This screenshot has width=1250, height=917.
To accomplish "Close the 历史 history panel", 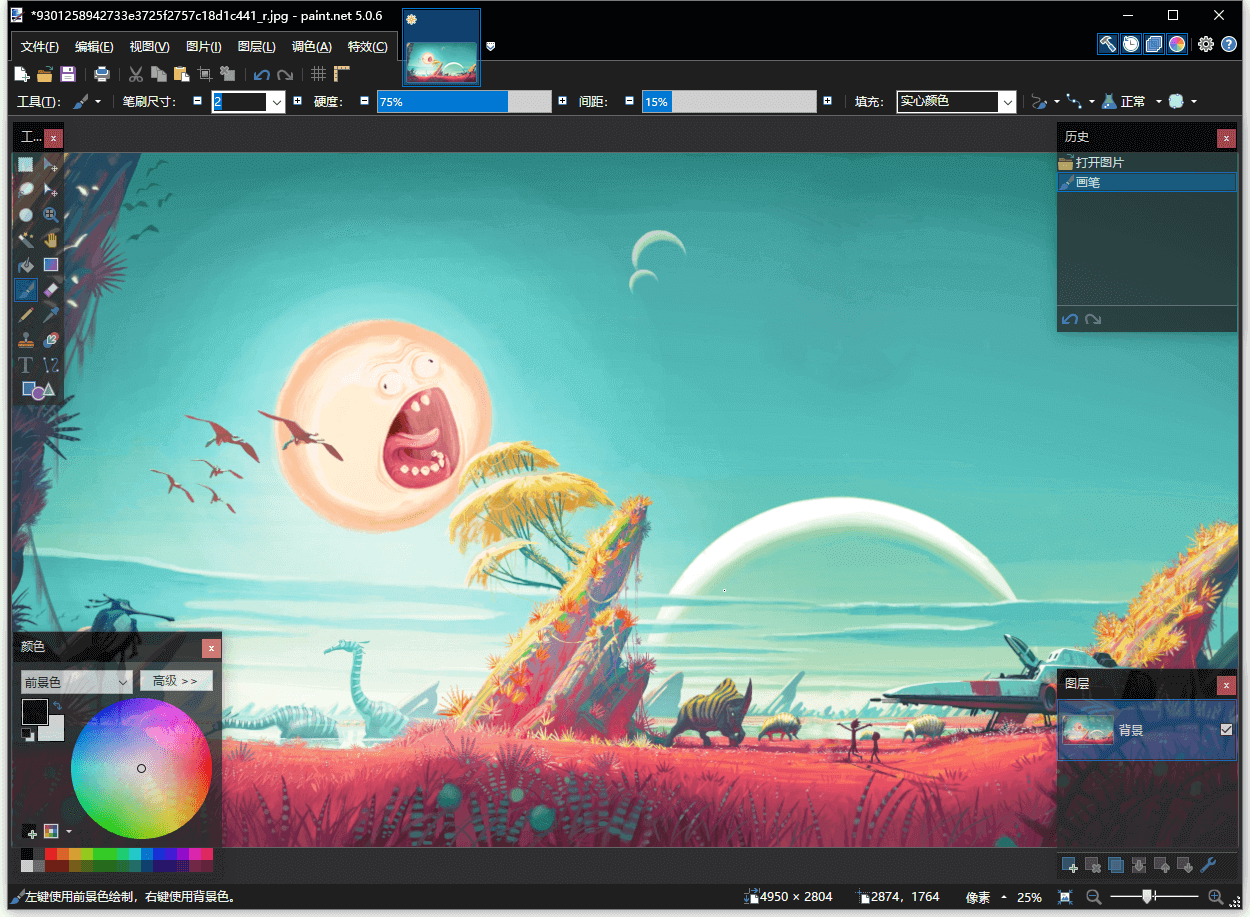I will click(1227, 138).
